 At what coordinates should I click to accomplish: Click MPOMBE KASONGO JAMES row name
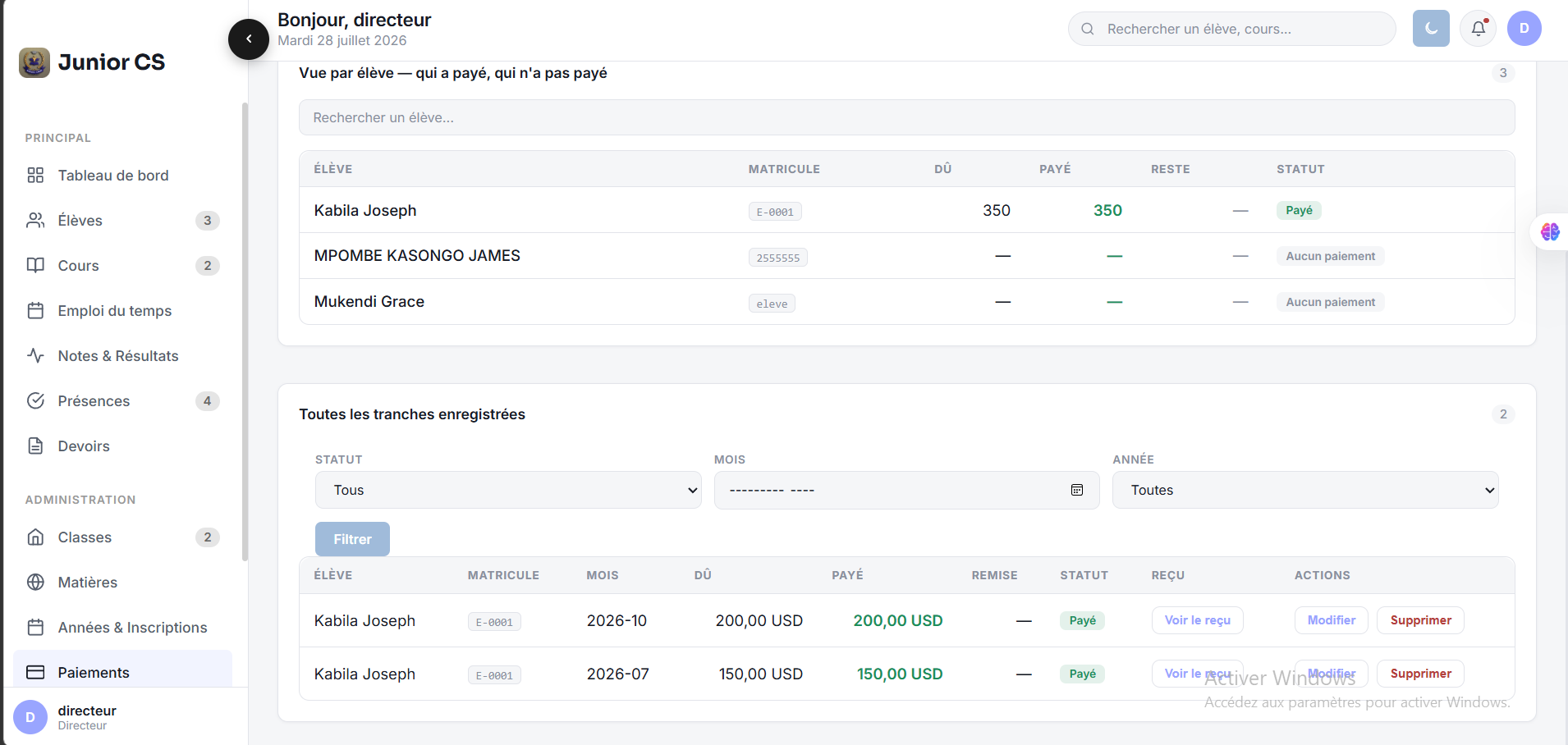(417, 256)
